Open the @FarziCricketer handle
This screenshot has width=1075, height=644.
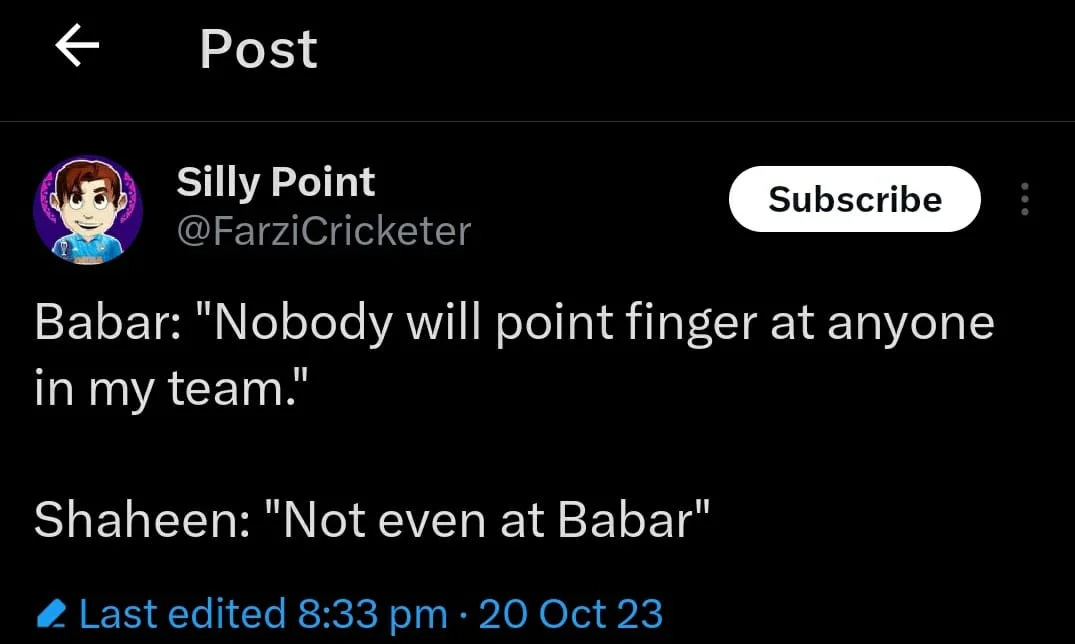pos(323,231)
